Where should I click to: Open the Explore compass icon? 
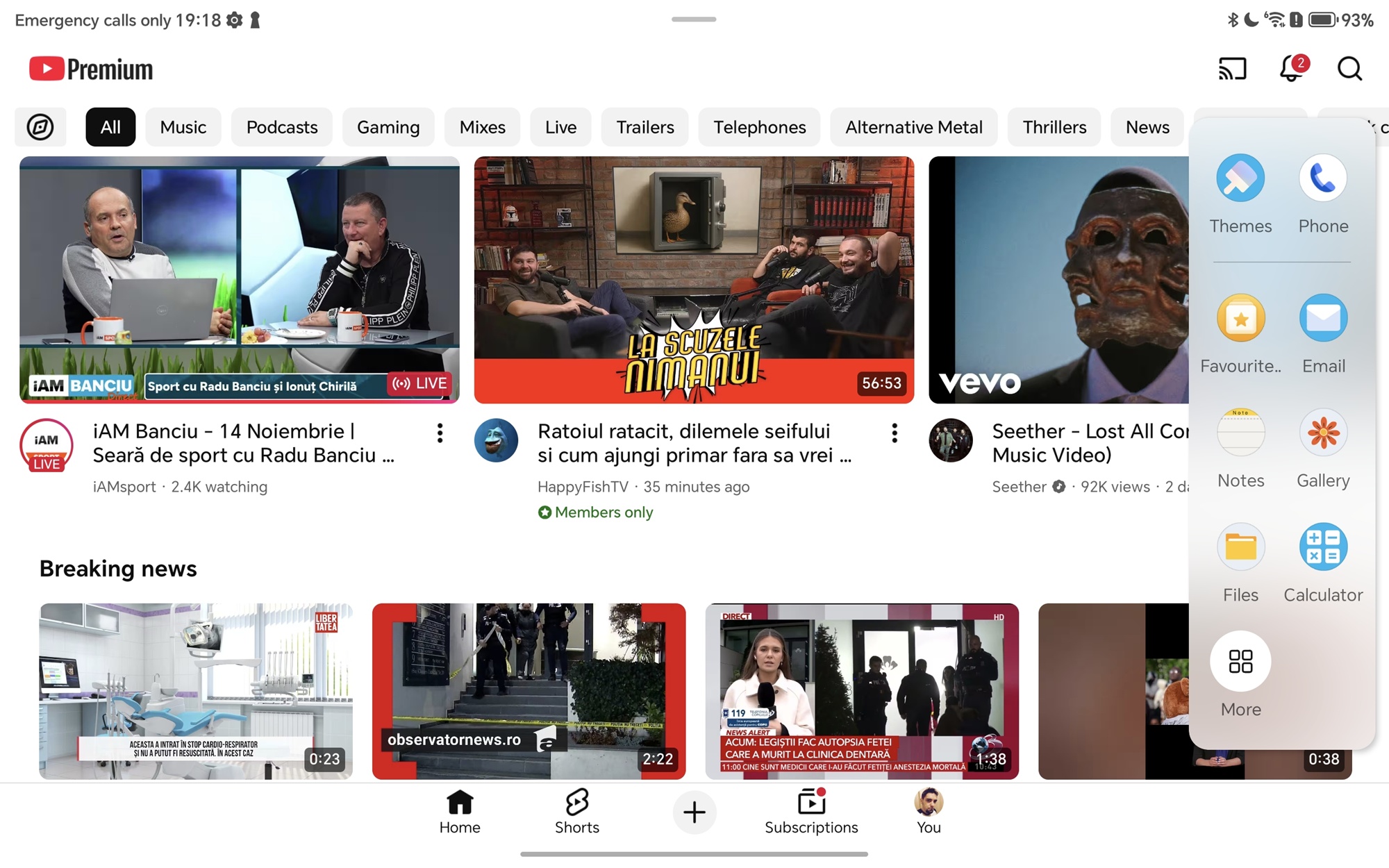pos(40,127)
